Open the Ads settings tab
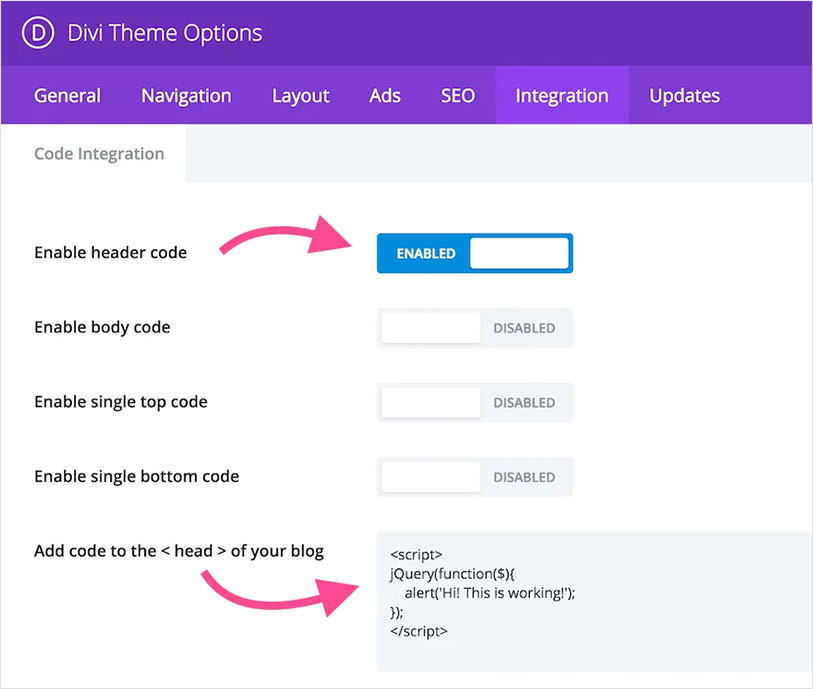Image resolution: width=813 pixels, height=689 pixels. [384, 95]
